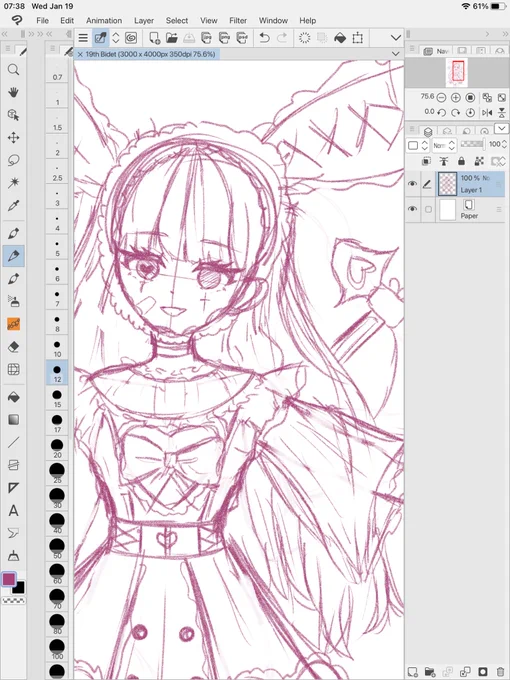Select the Zoom magnifier tool

click(13, 70)
